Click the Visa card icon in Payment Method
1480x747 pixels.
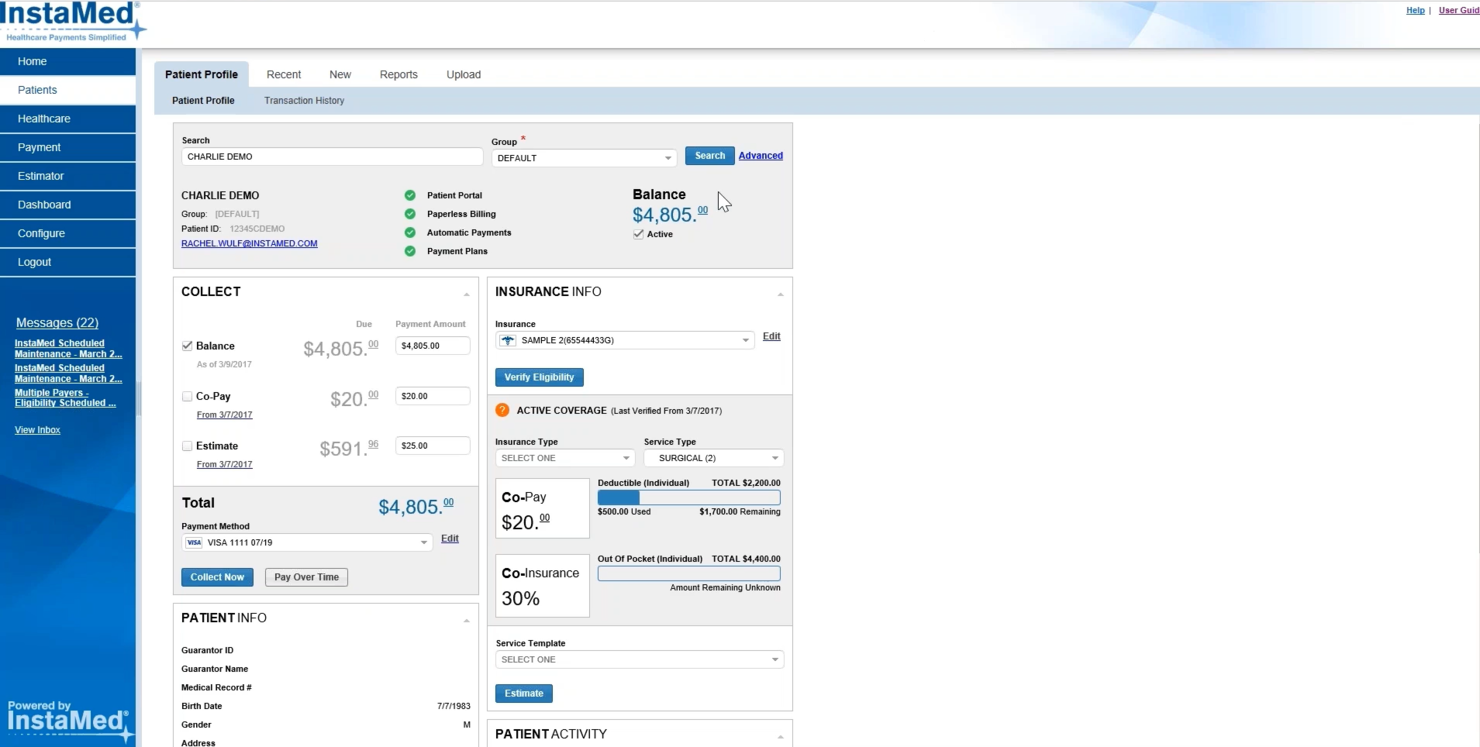pos(194,543)
